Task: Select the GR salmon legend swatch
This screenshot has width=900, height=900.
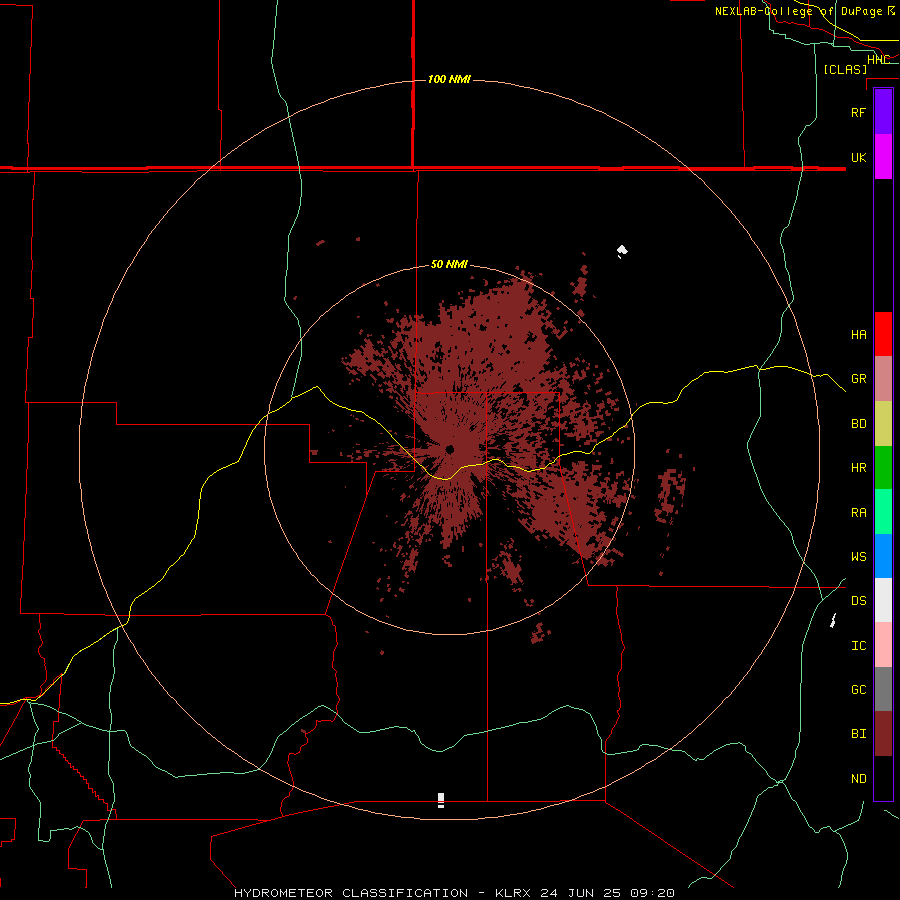Action: [883, 379]
